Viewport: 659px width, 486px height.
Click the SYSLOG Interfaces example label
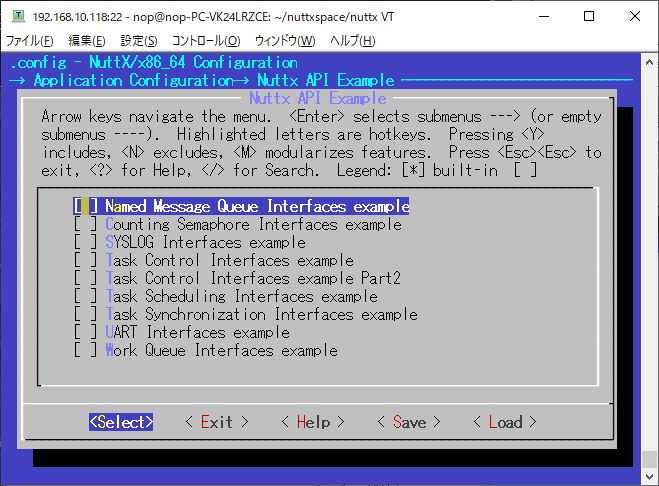tap(206, 242)
